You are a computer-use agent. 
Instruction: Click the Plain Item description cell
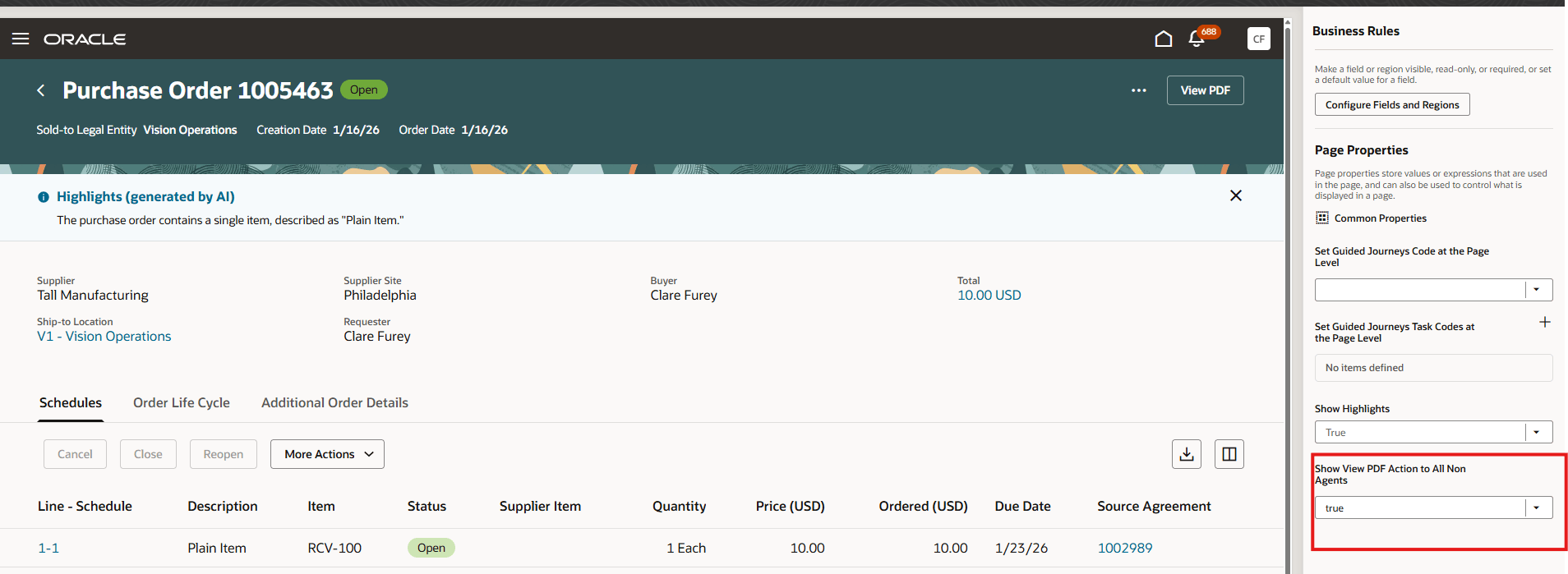pos(217,548)
